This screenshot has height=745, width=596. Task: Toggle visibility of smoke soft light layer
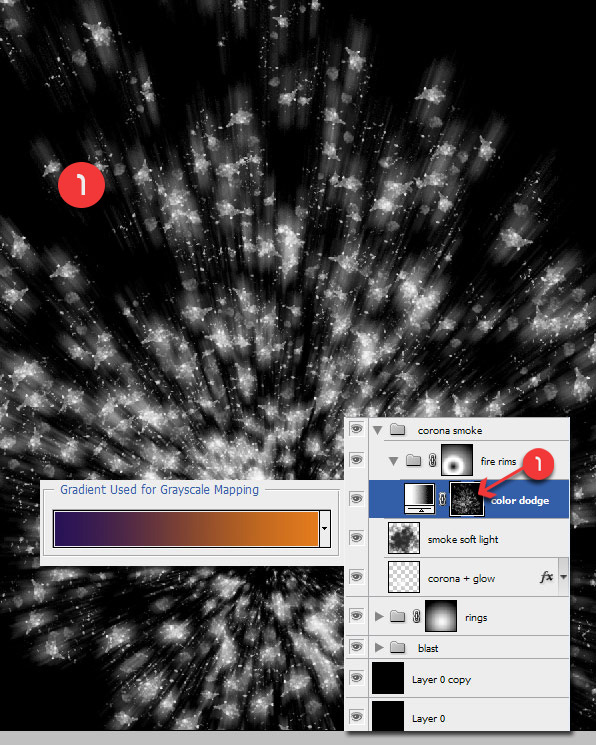click(x=356, y=537)
